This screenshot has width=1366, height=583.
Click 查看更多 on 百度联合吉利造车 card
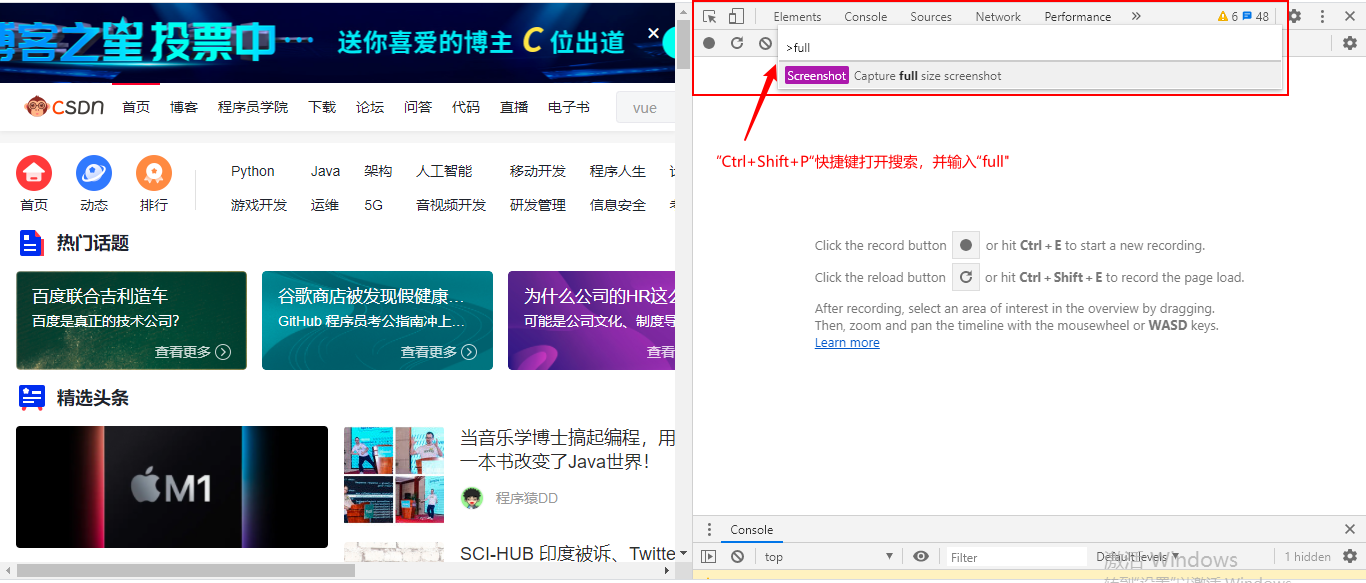193,352
